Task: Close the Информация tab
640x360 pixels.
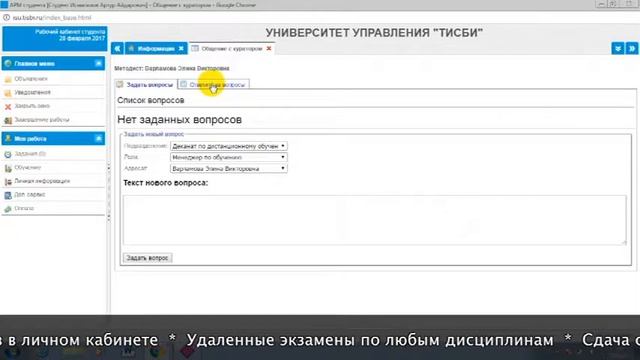Action: click(181, 49)
